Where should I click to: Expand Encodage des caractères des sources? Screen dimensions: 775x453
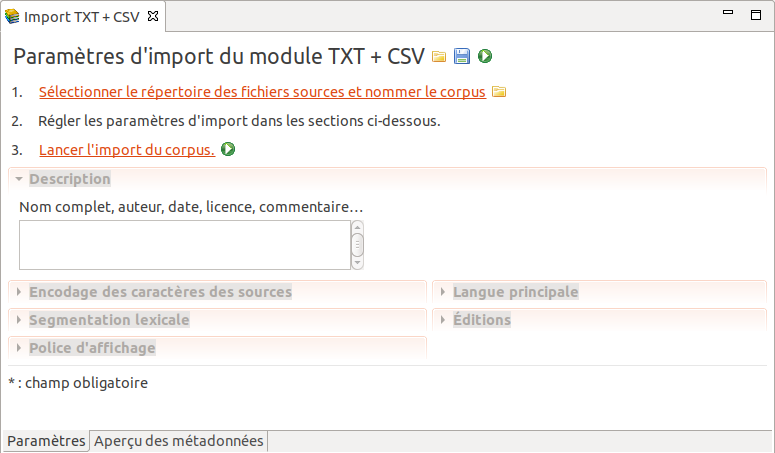(19, 291)
